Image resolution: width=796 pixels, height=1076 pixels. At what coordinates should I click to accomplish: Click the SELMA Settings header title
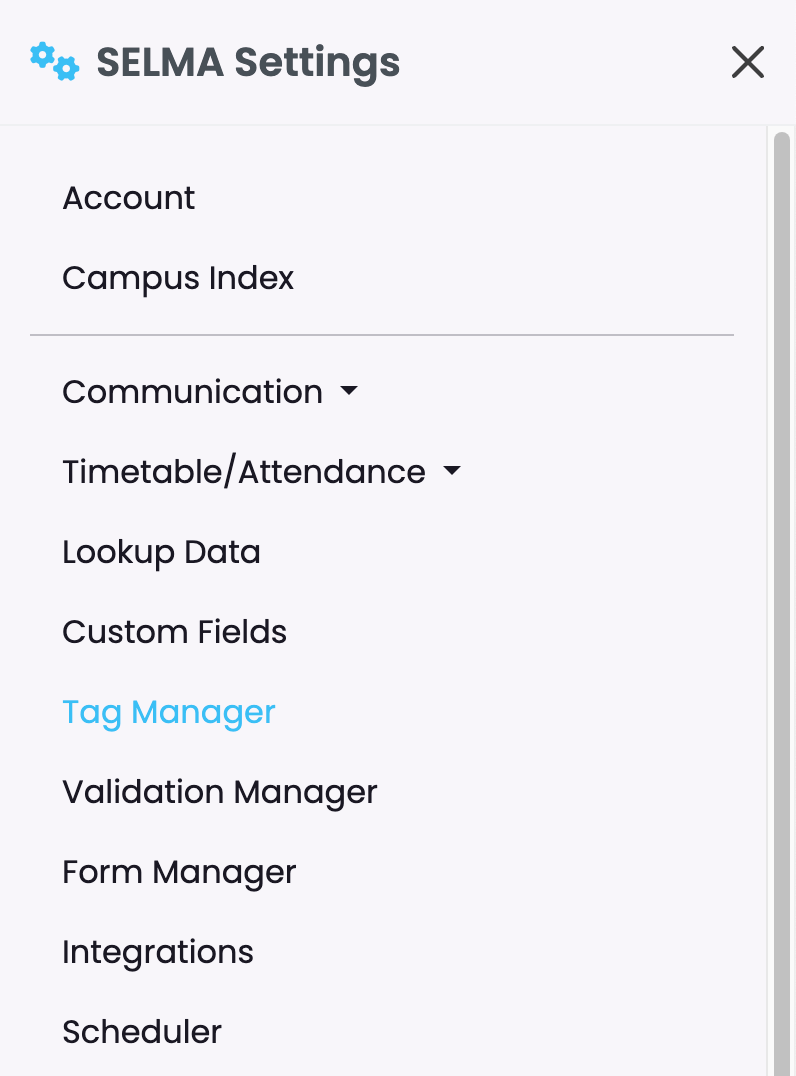(248, 63)
